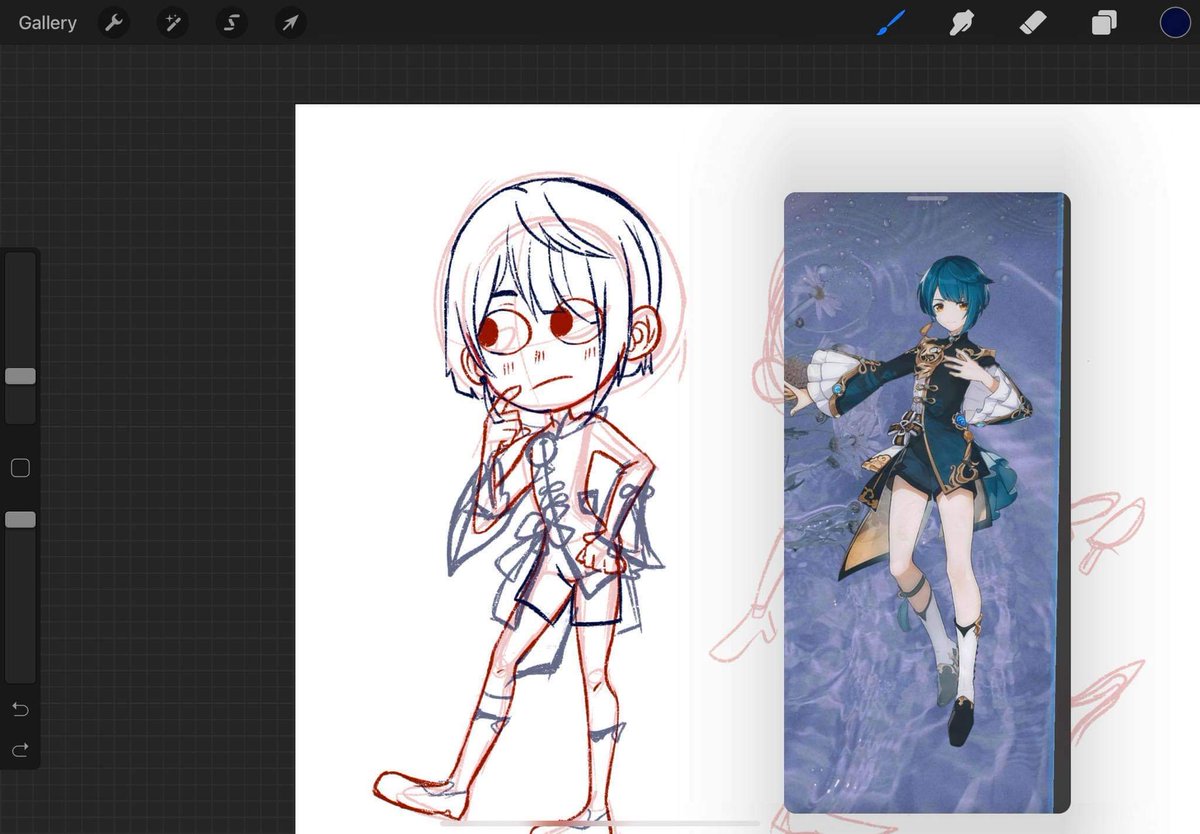Select the Brush tool

[x=890, y=22]
